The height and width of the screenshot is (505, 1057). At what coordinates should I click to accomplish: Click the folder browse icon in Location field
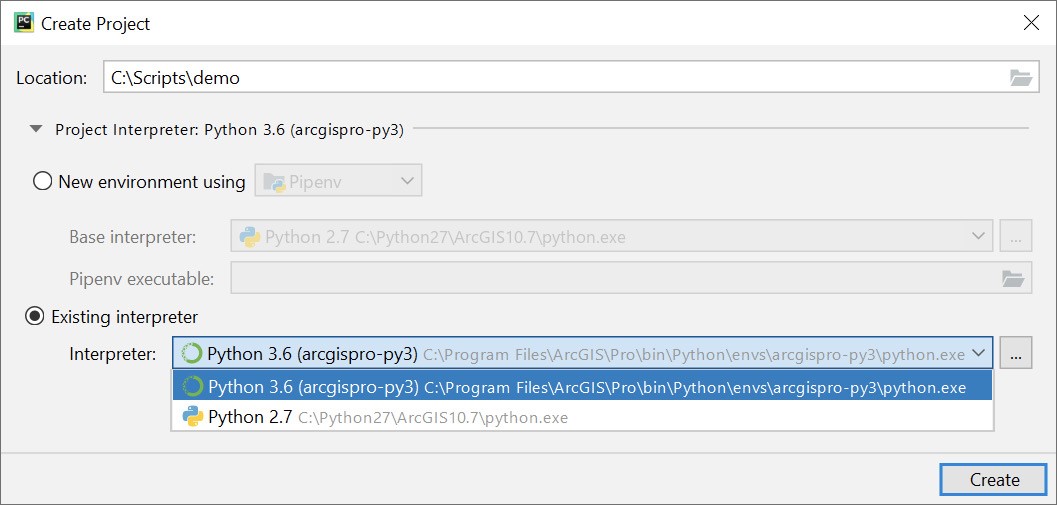1021,78
